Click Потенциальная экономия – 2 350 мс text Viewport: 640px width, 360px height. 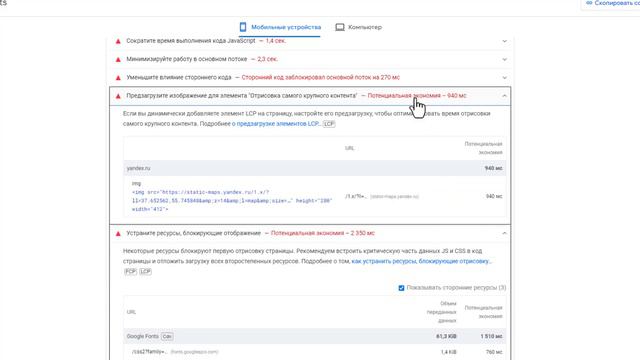point(322,233)
